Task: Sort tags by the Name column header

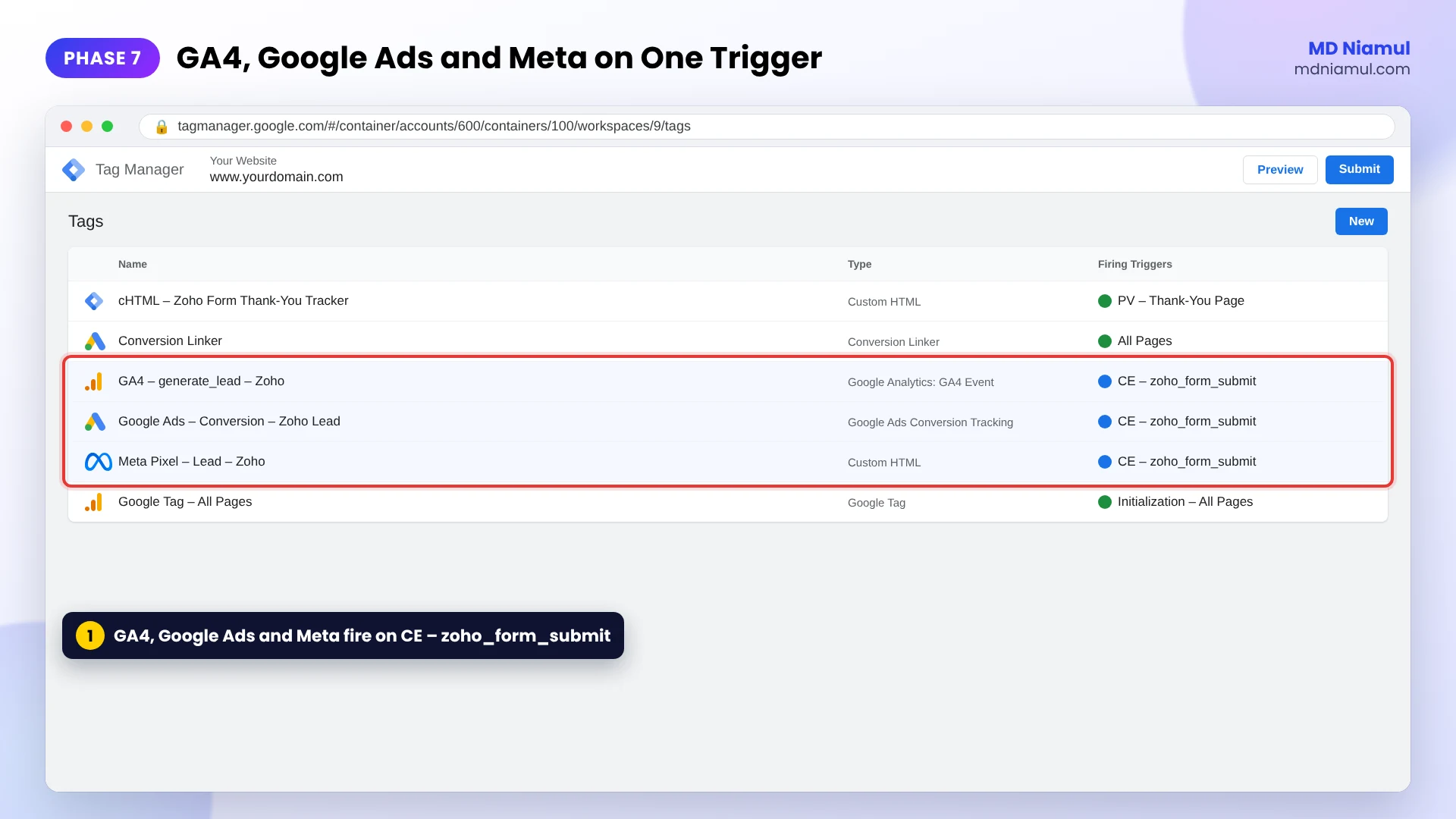Action: pyautogui.click(x=133, y=265)
